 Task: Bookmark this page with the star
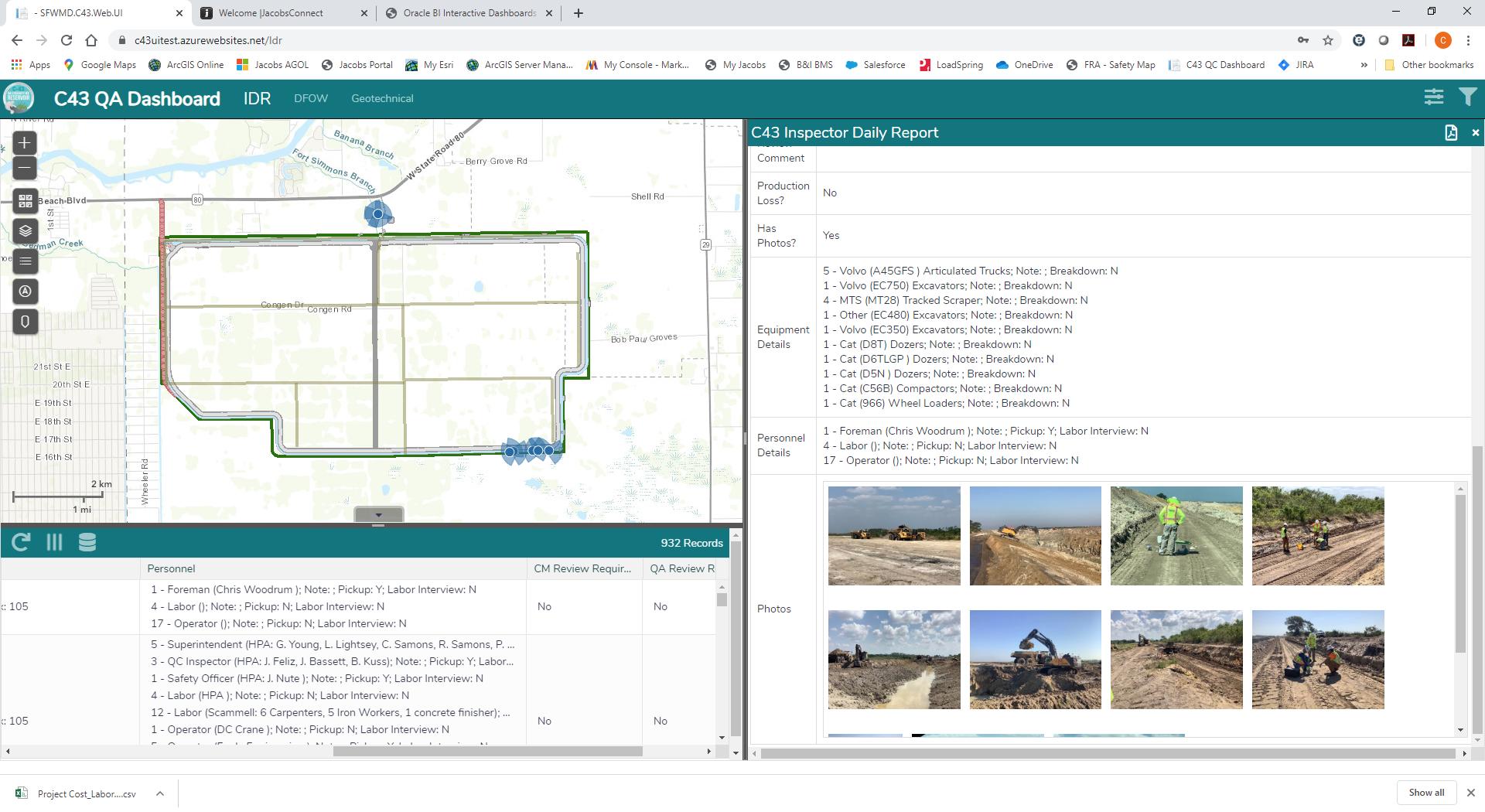tap(1328, 40)
